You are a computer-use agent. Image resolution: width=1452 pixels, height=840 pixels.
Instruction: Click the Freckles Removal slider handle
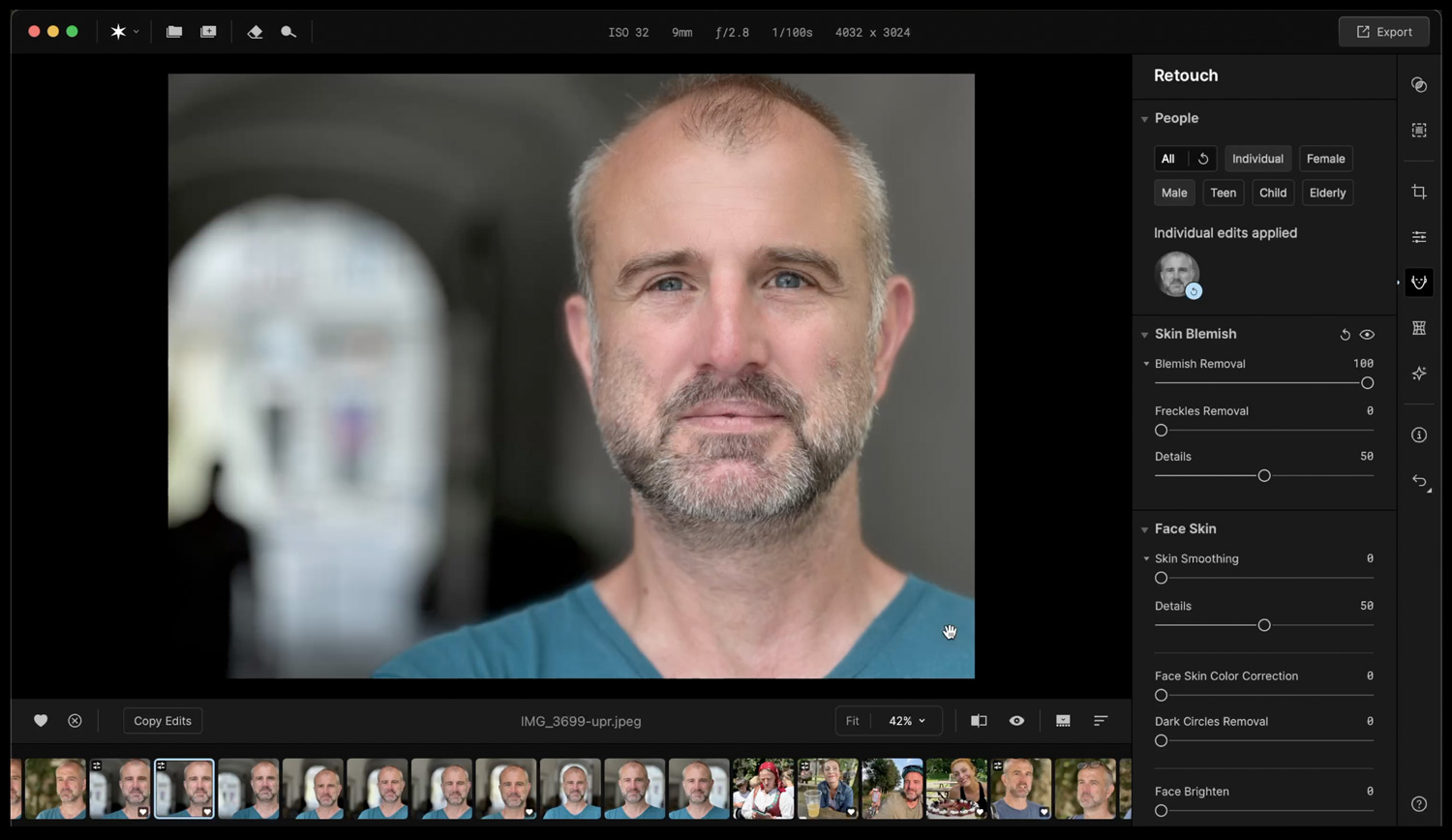point(1162,431)
